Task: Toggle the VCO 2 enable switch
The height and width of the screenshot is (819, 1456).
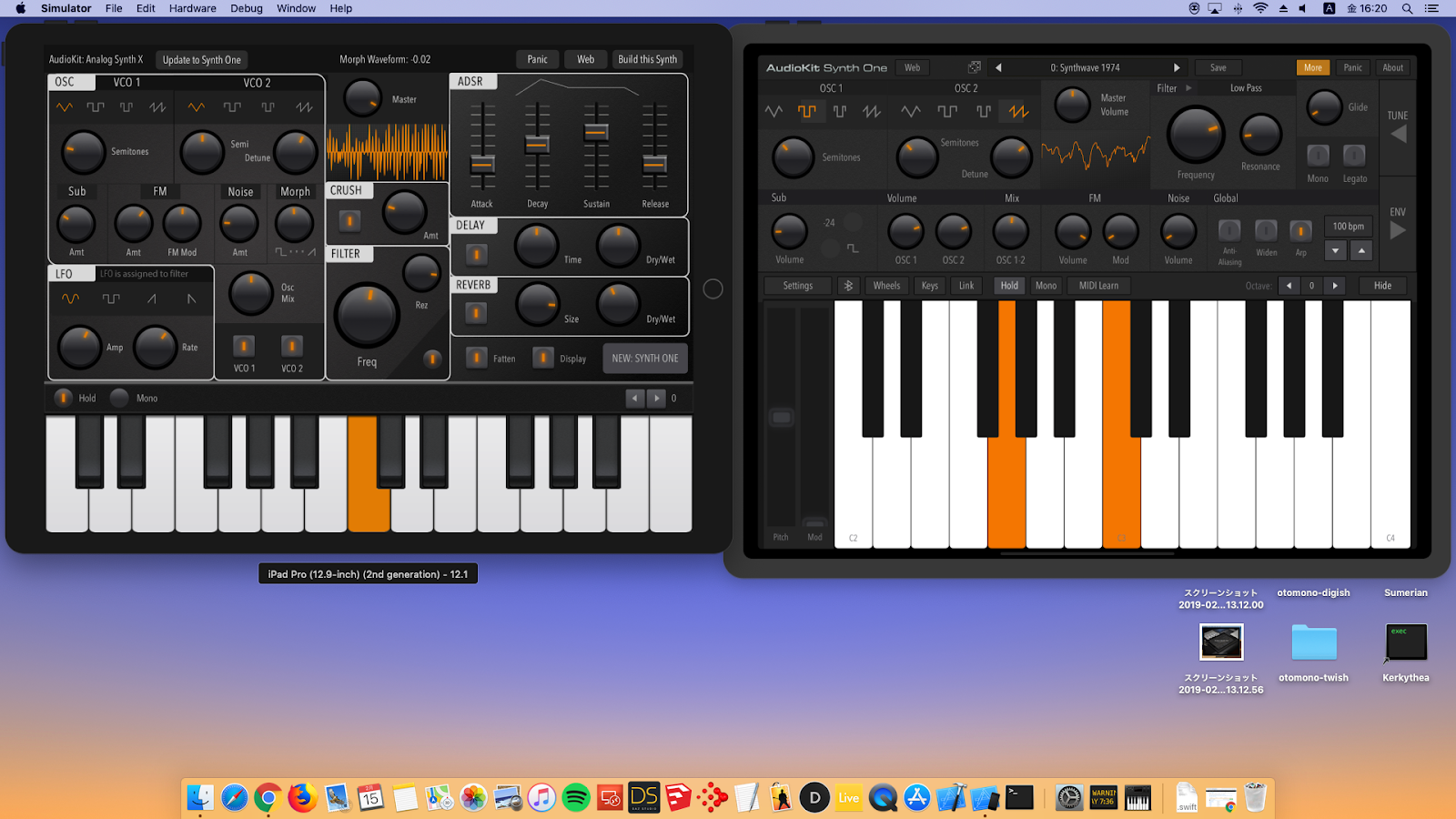Action: coord(292,346)
